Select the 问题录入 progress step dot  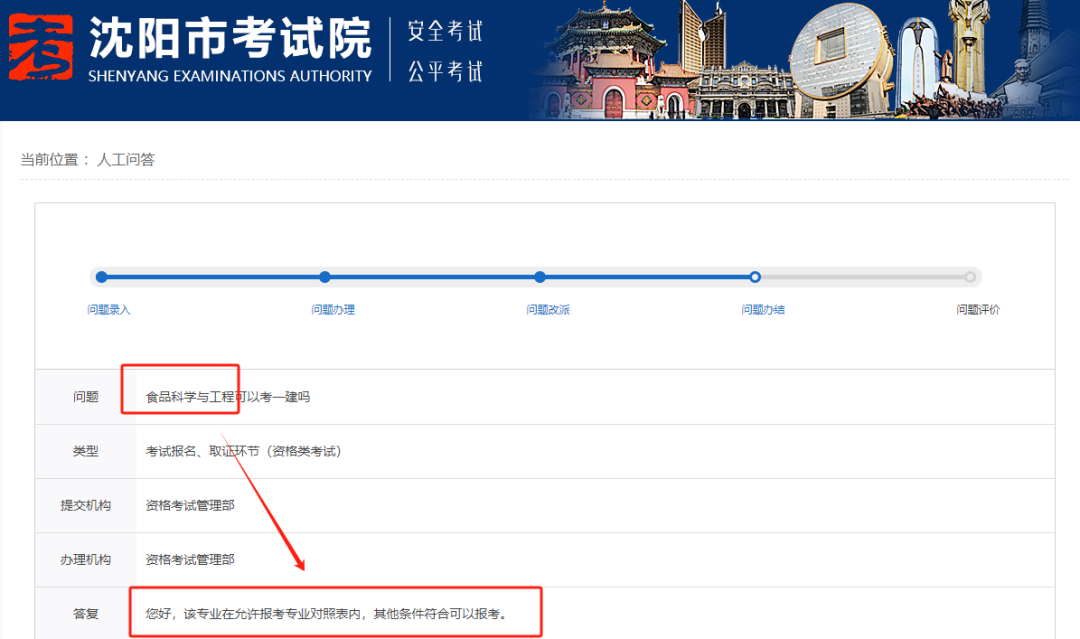[102, 277]
